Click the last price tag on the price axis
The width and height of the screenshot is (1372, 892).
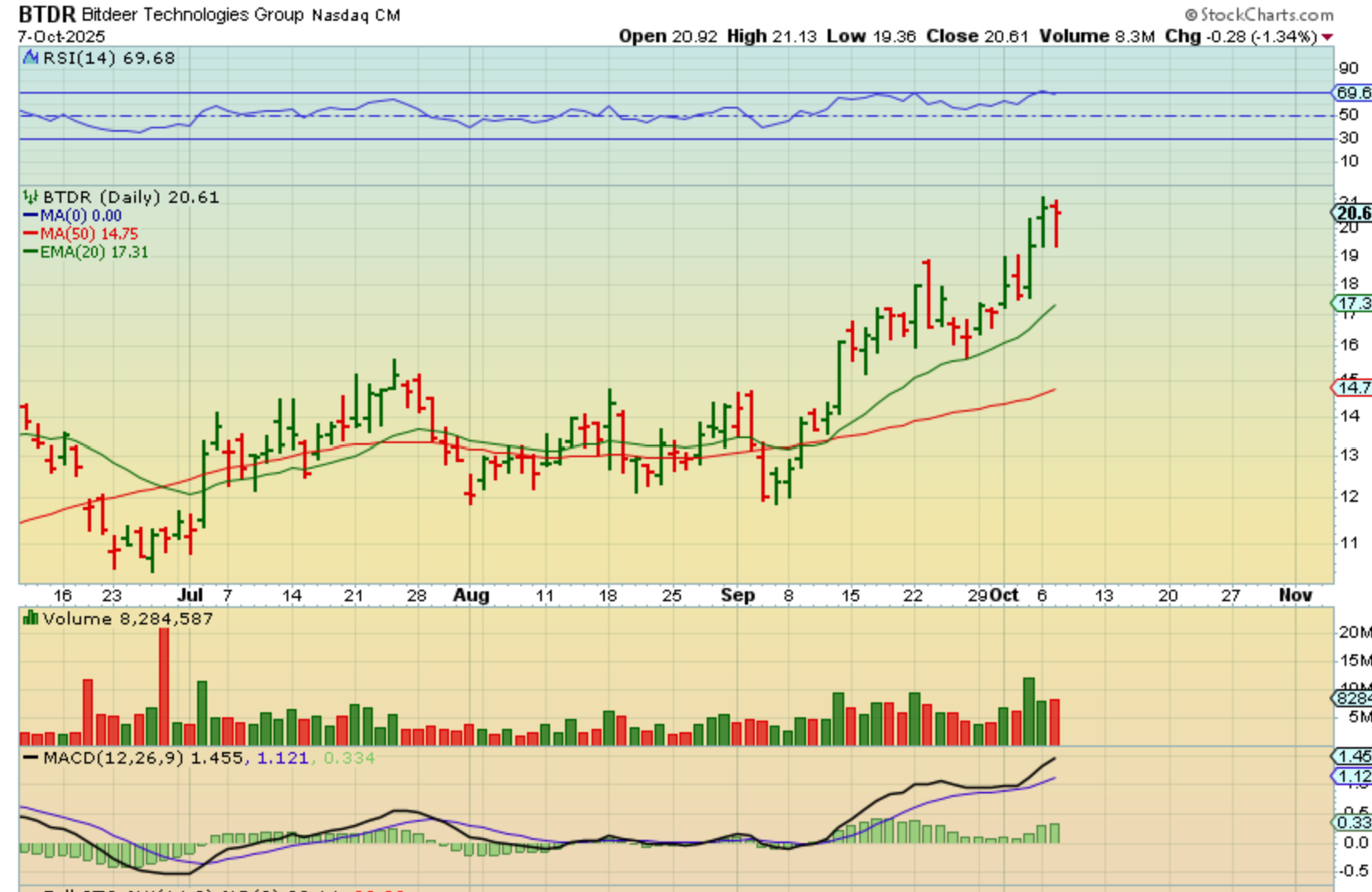click(1351, 213)
